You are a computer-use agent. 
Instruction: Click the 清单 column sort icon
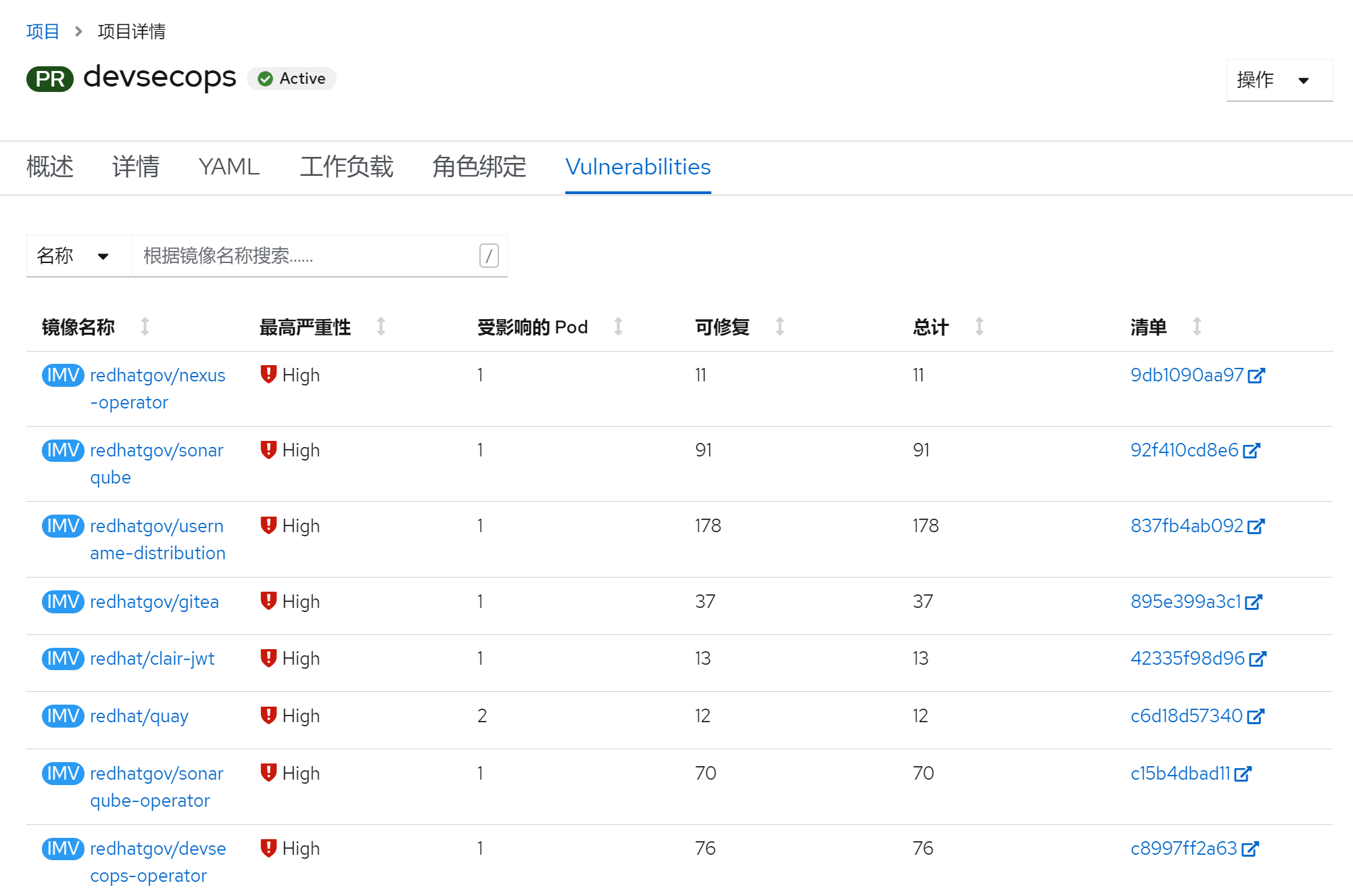click(1197, 327)
